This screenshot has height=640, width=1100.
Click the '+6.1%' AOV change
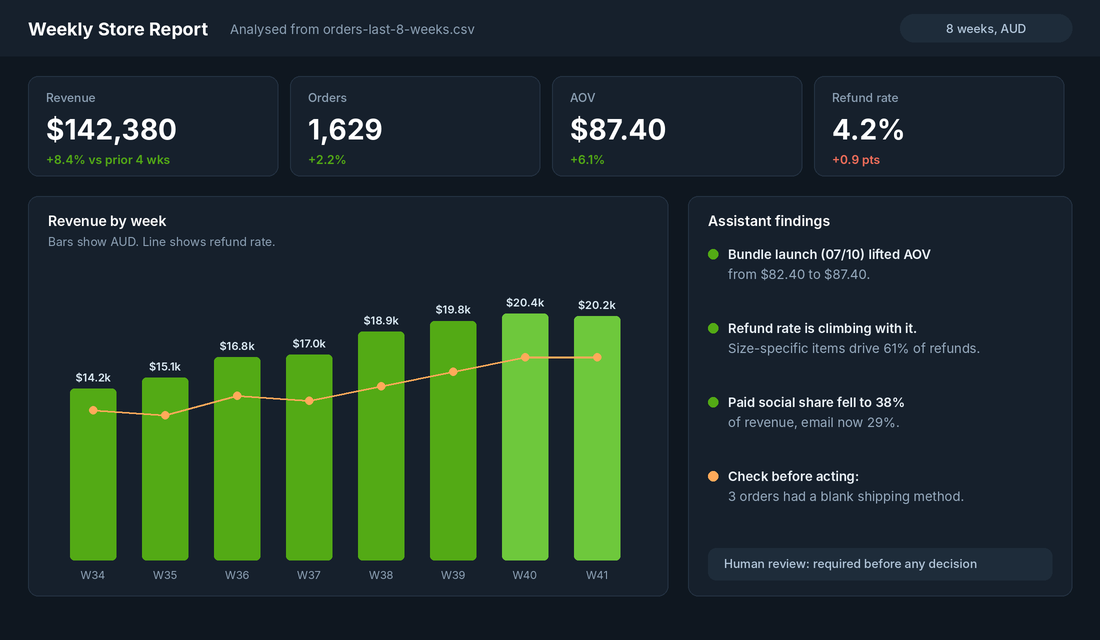click(587, 160)
